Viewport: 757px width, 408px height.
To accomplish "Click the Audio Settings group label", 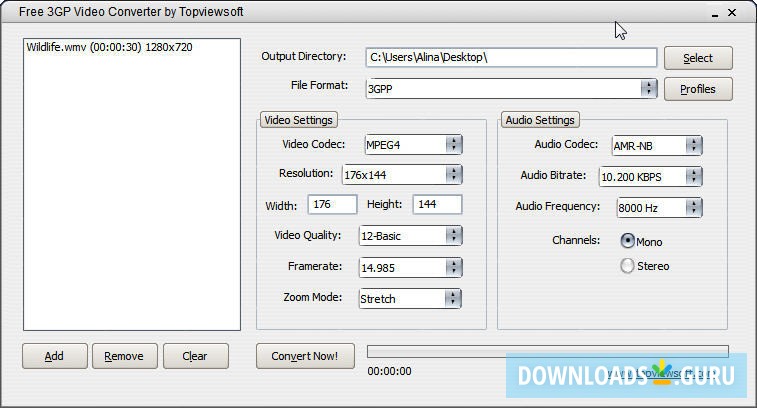I will point(540,120).
